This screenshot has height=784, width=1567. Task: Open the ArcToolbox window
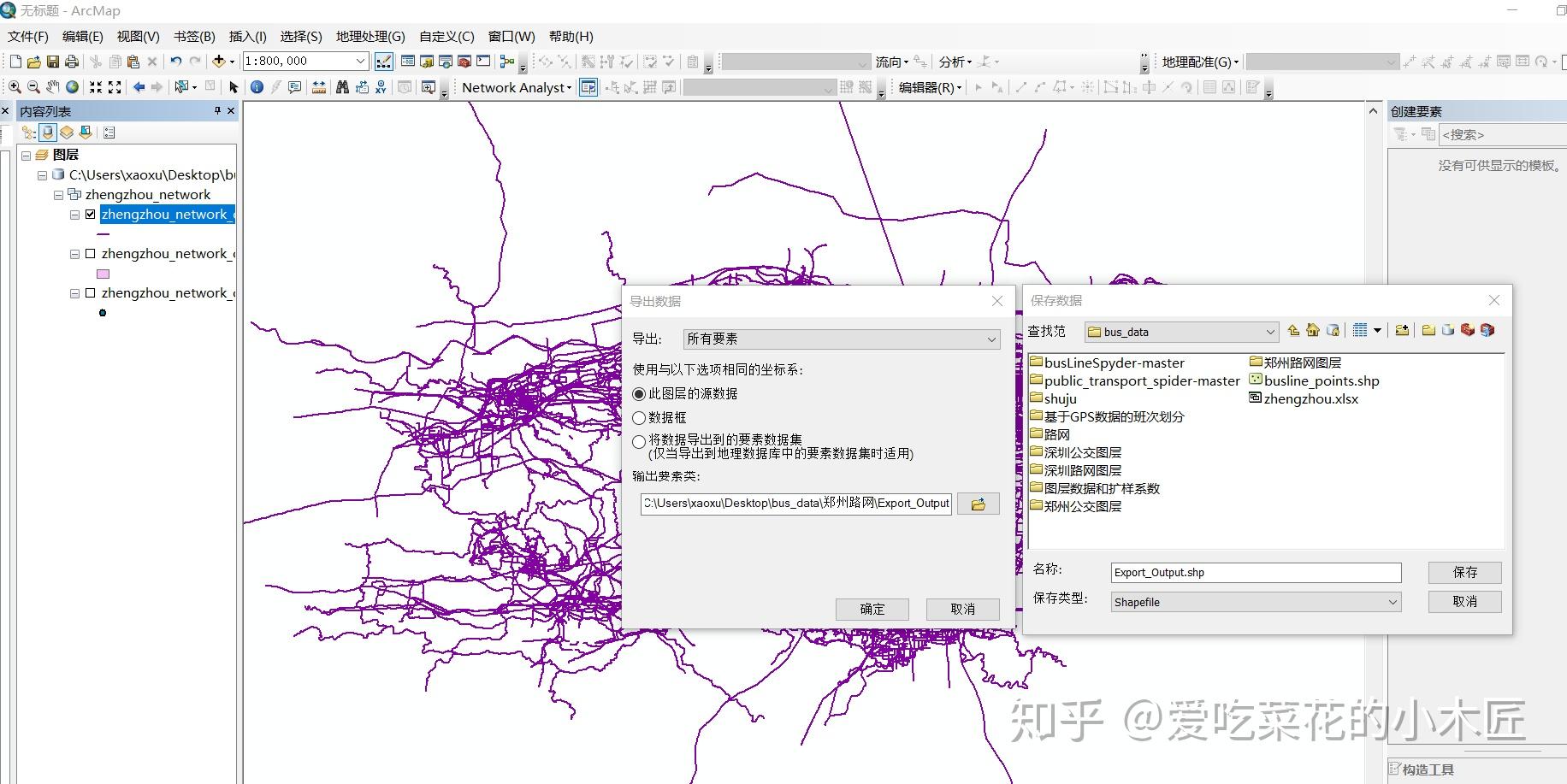[x=463, y=61]
